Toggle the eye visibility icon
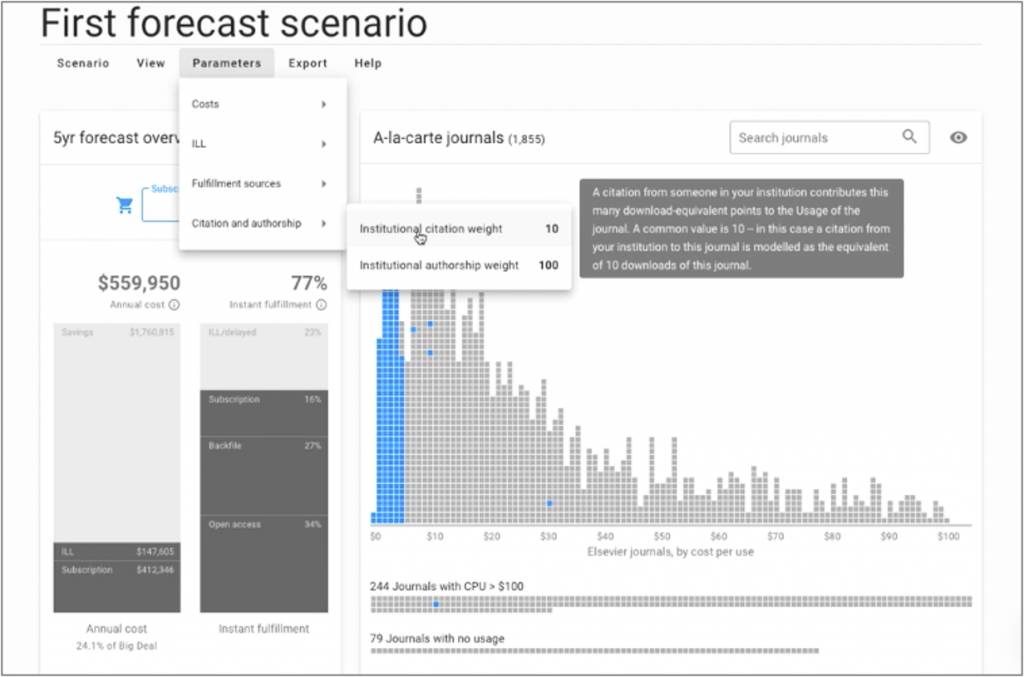 [958, 138]
